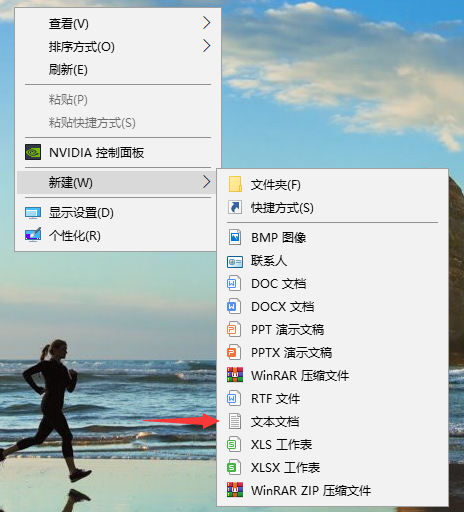Expand the 排序方式(O) submenu arrow
The height and width of the screenshot is (512, 464).
pyautogui.click(x=207, y=46)
